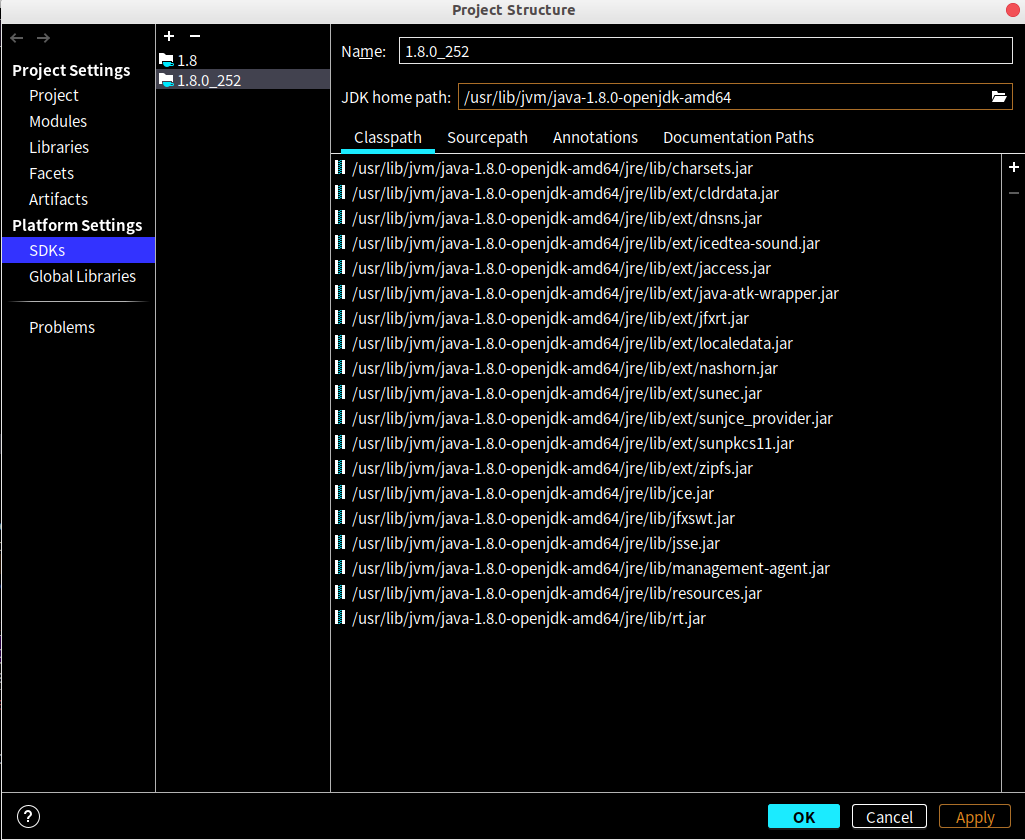The image size is (1025, 840).
Task: Open folder browser for JDK home path
Action: point(999,97)
